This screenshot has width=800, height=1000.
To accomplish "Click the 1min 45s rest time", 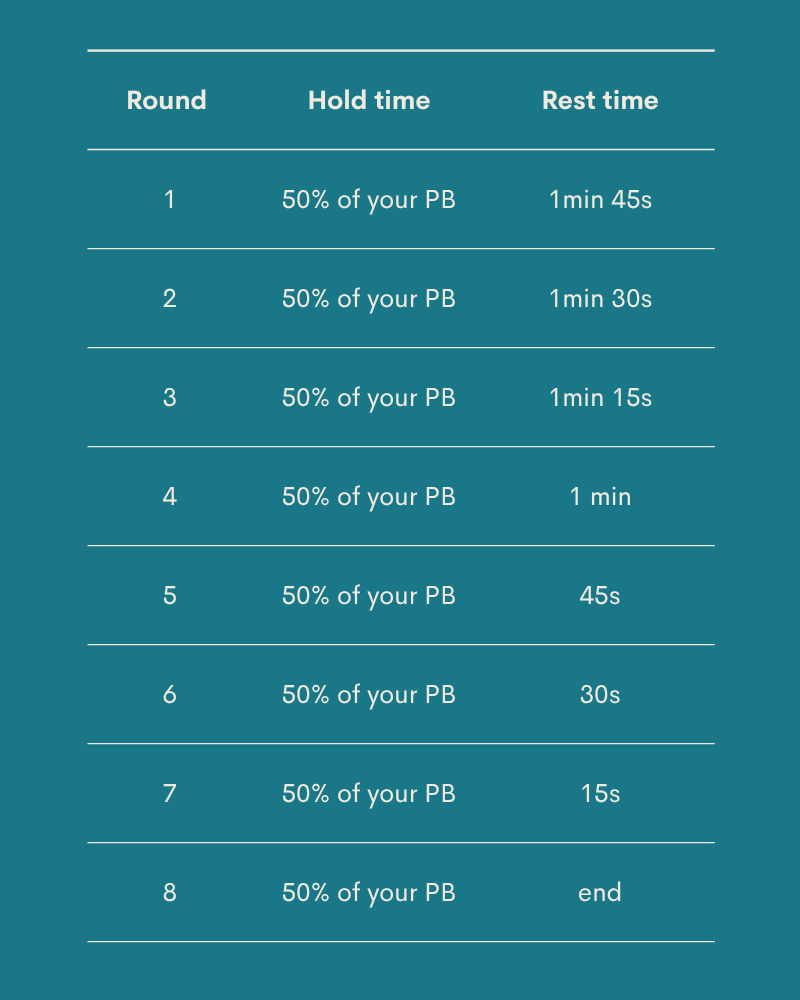I will tap(600, 200).
